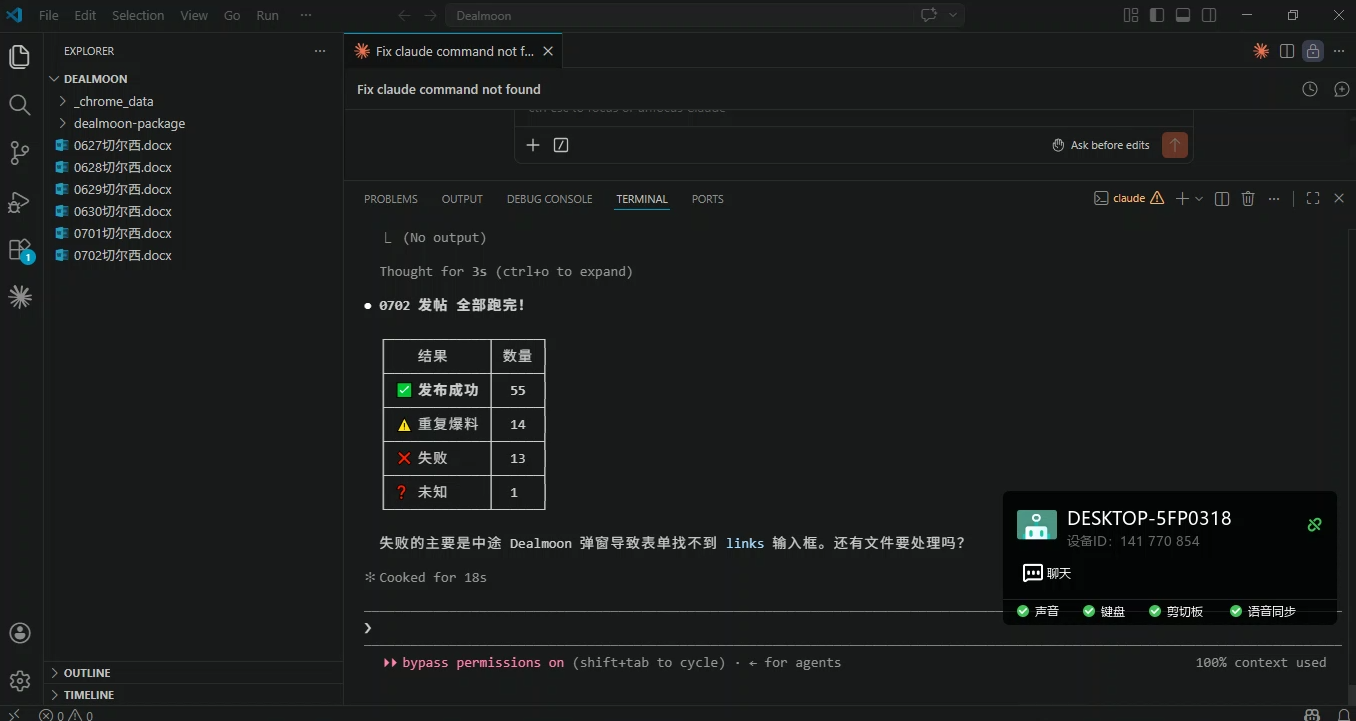Open the View menu
The height and width of the screenshot is (721, 1356).
pyautogui.click(x=194, y=15)
